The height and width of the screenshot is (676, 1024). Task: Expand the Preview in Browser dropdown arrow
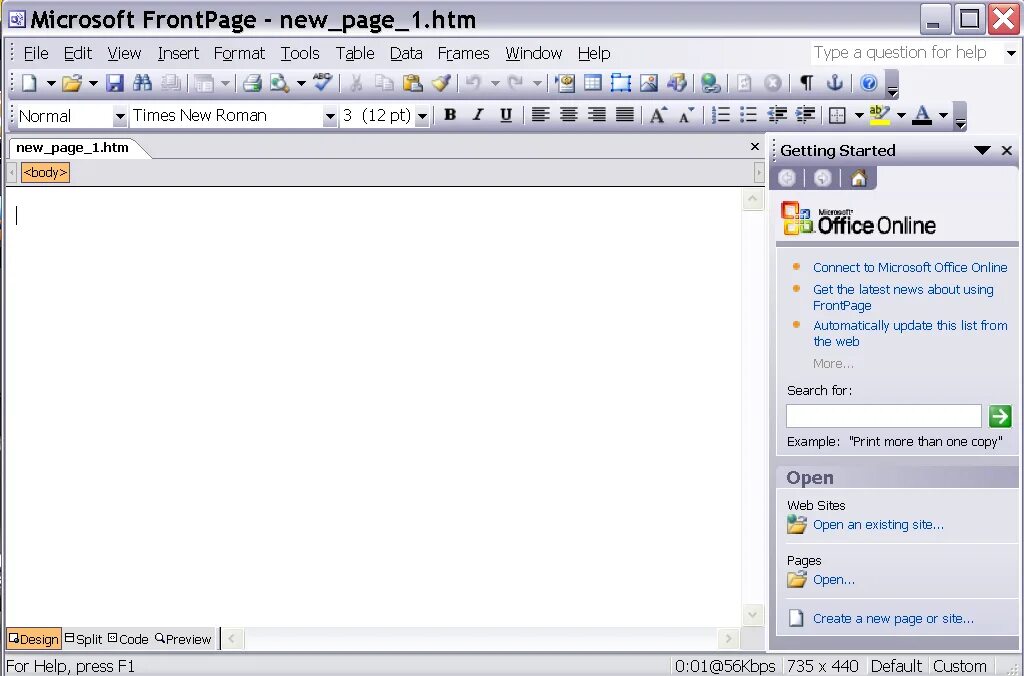[301, 83]
